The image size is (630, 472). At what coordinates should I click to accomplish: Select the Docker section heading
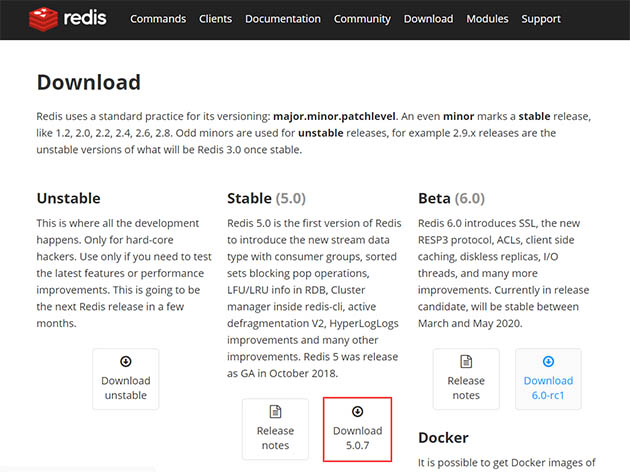point(443,437)
